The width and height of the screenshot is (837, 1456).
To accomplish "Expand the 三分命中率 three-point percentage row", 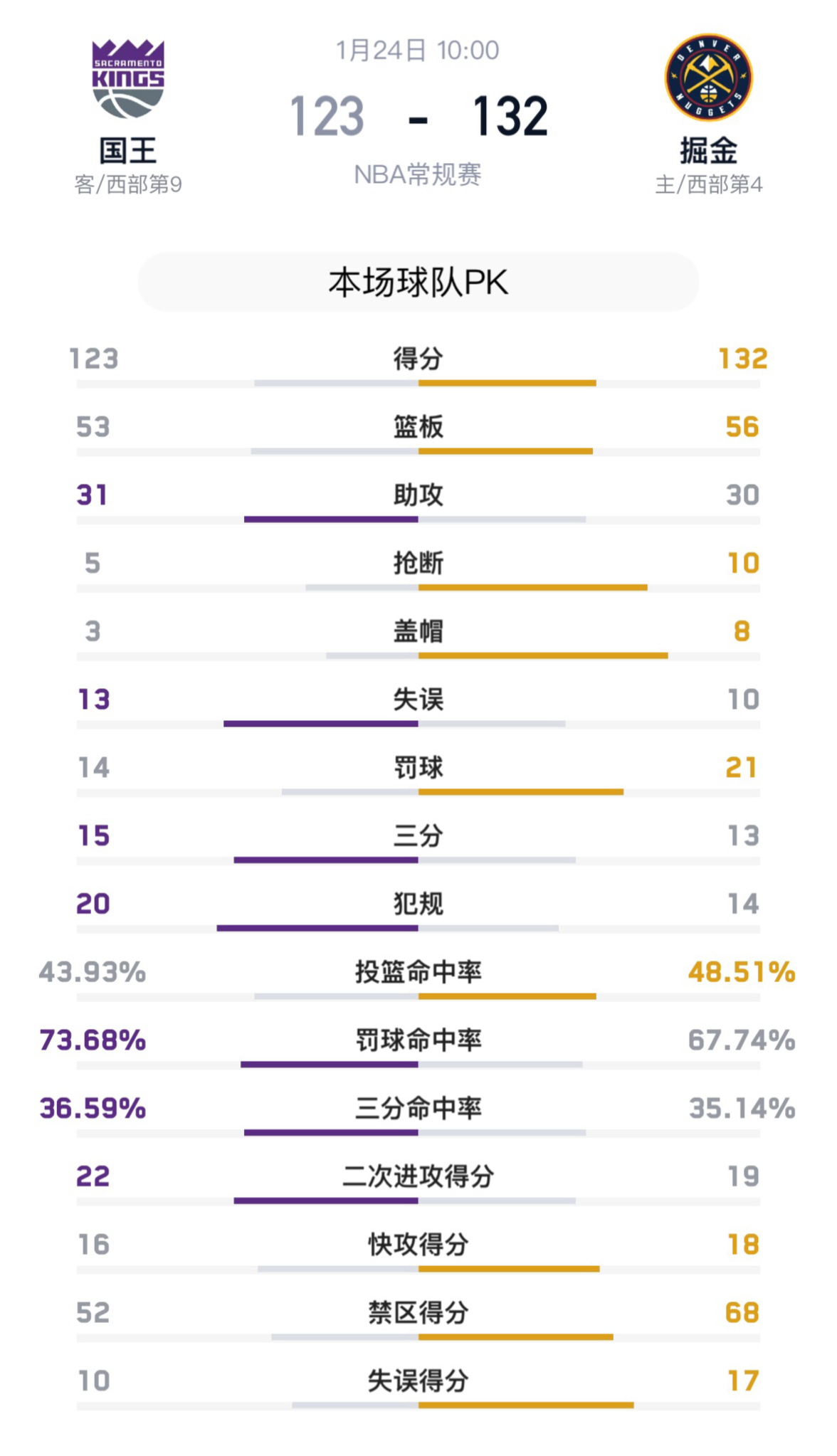I will click(418, 1109).
